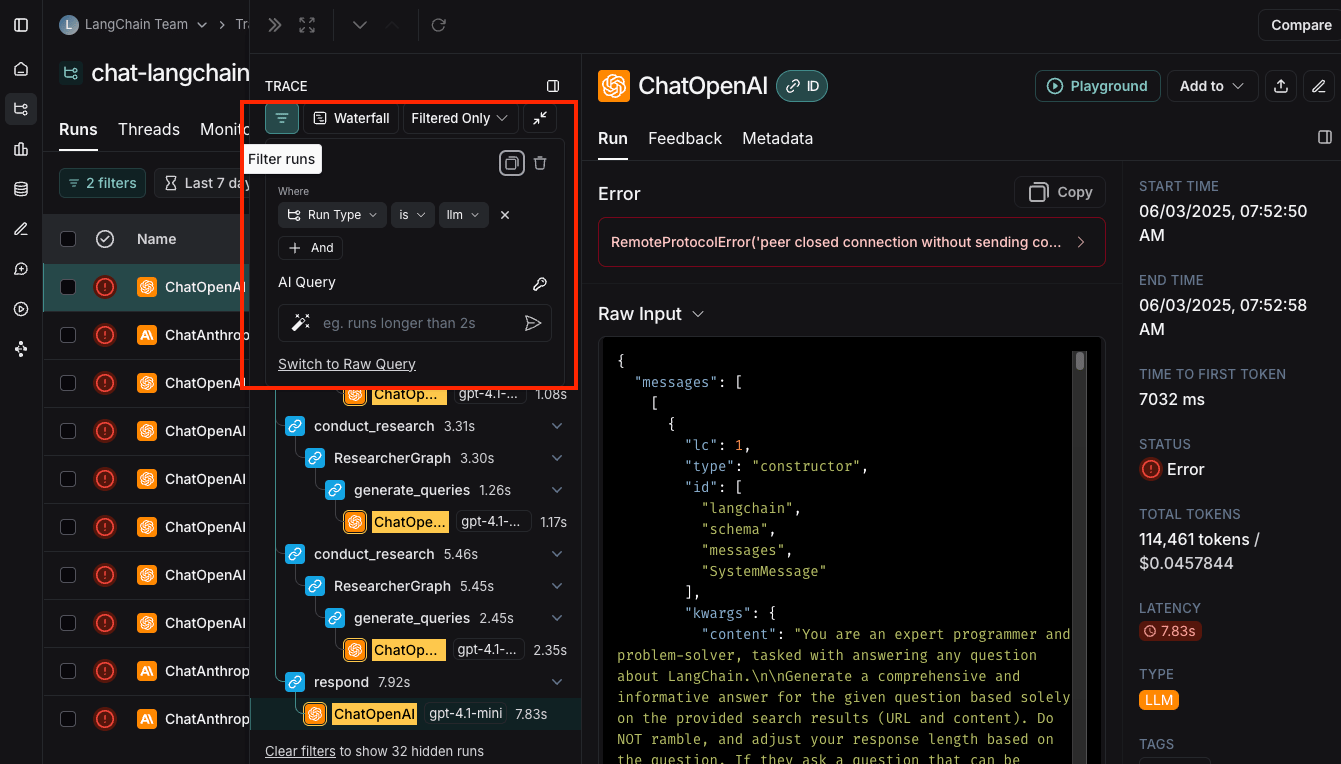Toggle the right details side panel icon
This screenshot has height=764, width=1341.
[x=1325, y=137]
